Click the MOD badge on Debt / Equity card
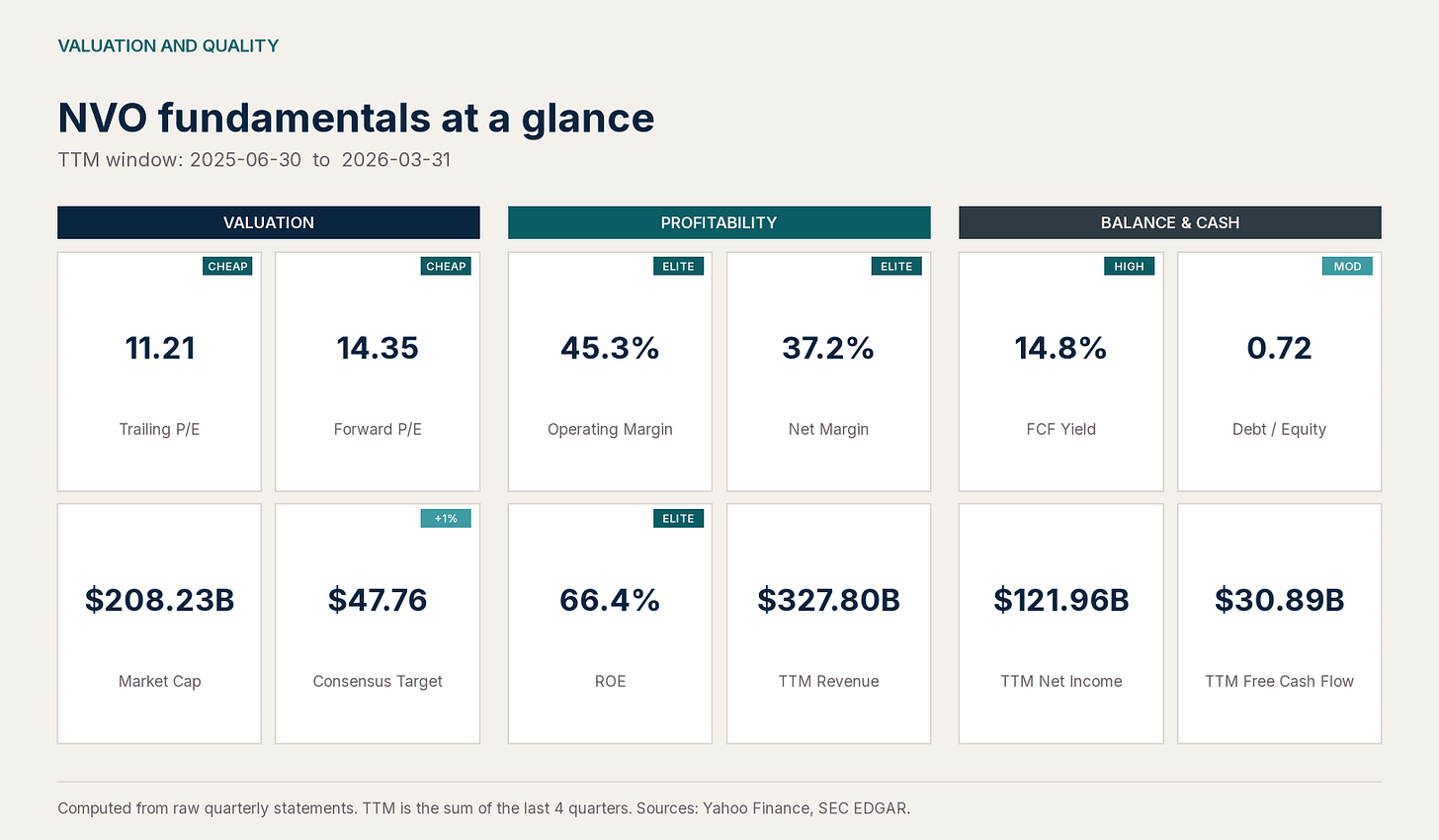Image resolution: width=1439 pixels, height=840 pixels. pyautogui.click(x=1347, y=266)
